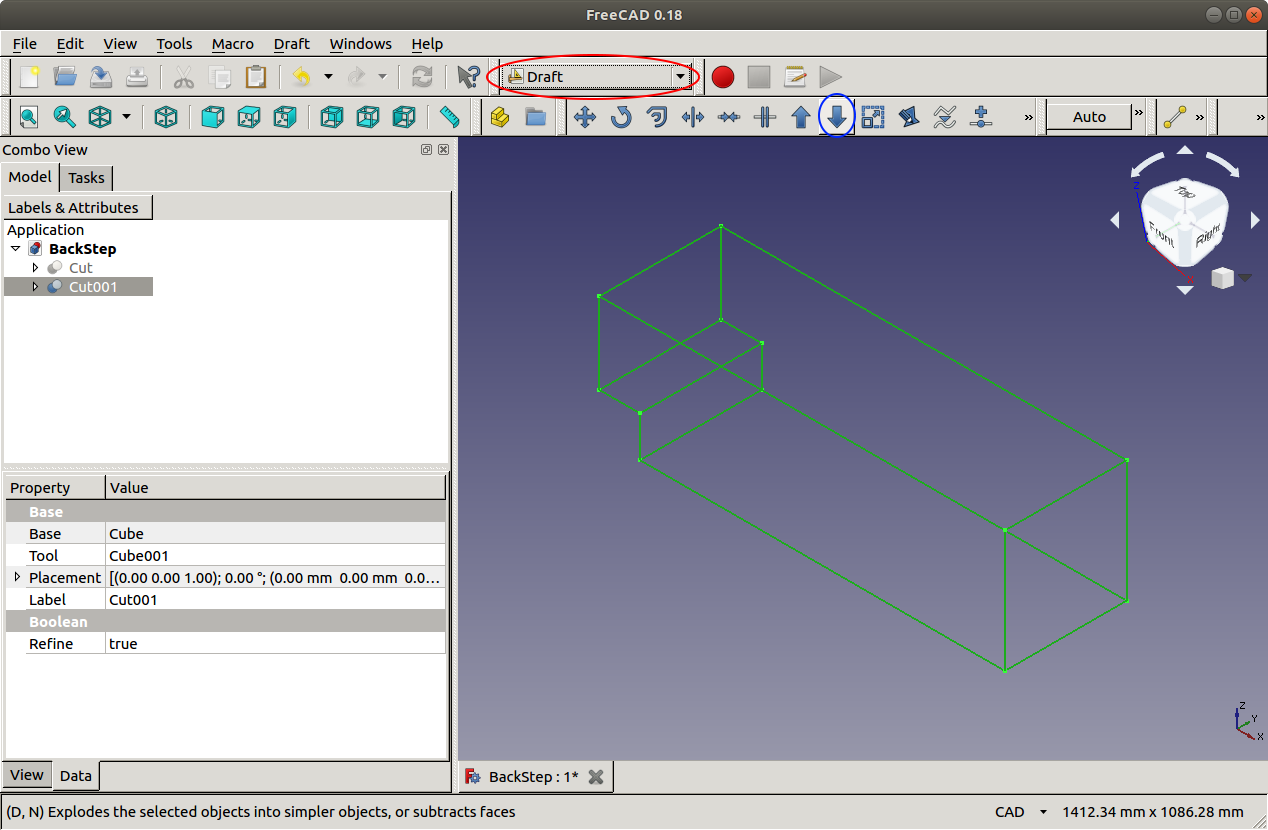Expand the Cut001 tree item
This screenshot has height=830, width=1268.
36,287
